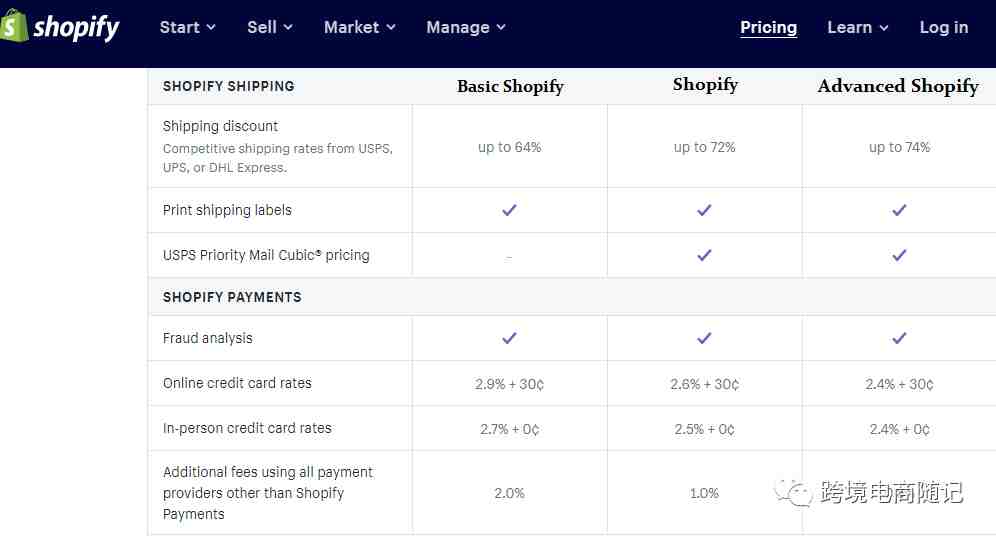Go to the Pricing page
Image resolution: width=996 pixels, height=536 pixels.
pos(769,27)
